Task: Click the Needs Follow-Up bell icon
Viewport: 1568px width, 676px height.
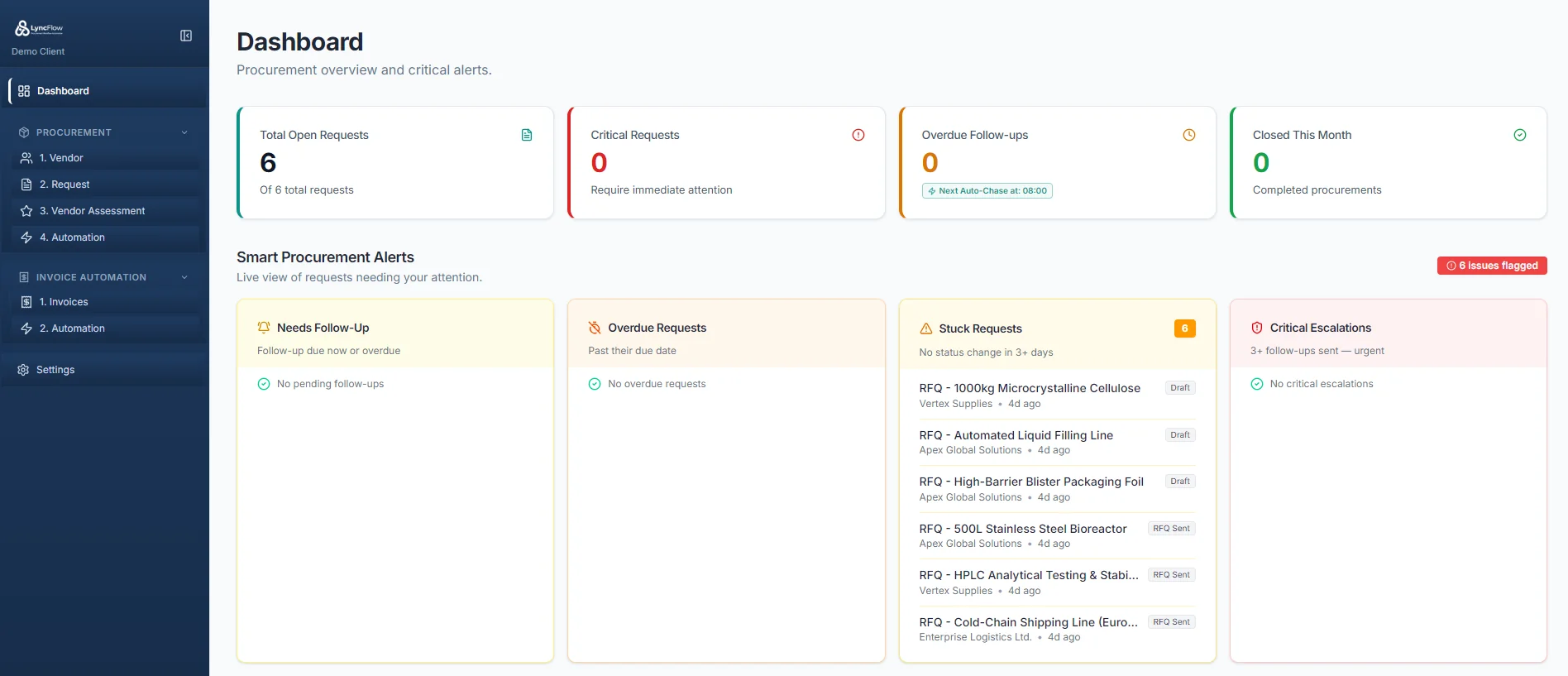Action: pyautogui.click(x=264, y=328)
